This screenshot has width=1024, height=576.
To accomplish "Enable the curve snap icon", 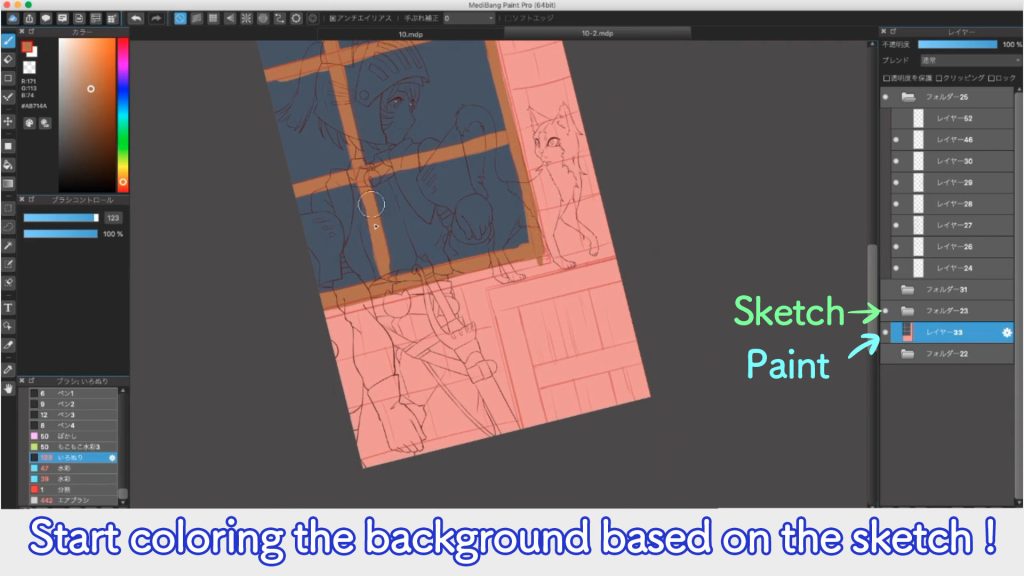I will 280,18.
